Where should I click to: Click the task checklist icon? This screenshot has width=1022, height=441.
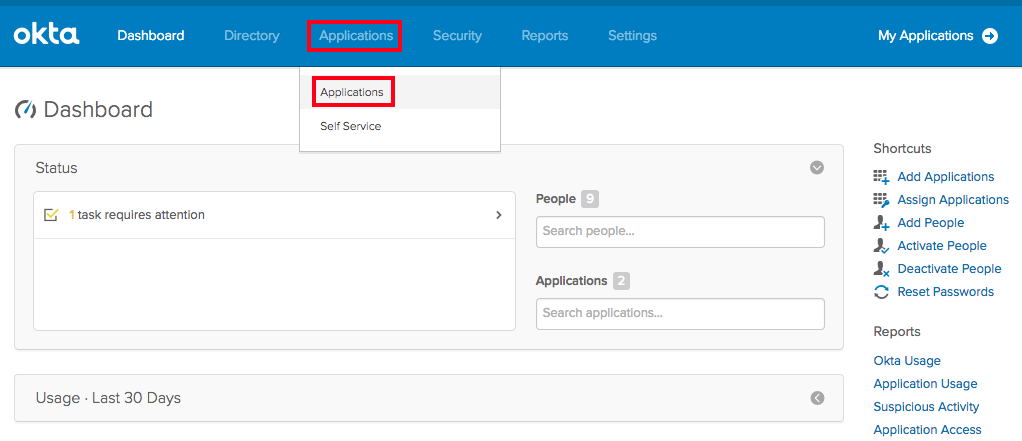coord(51,214)
